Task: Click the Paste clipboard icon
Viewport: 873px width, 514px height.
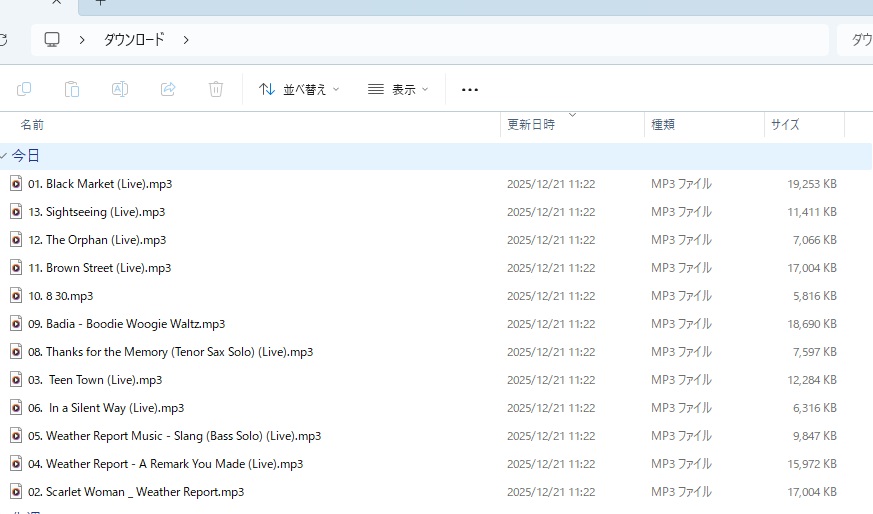Action: (72, 89)
